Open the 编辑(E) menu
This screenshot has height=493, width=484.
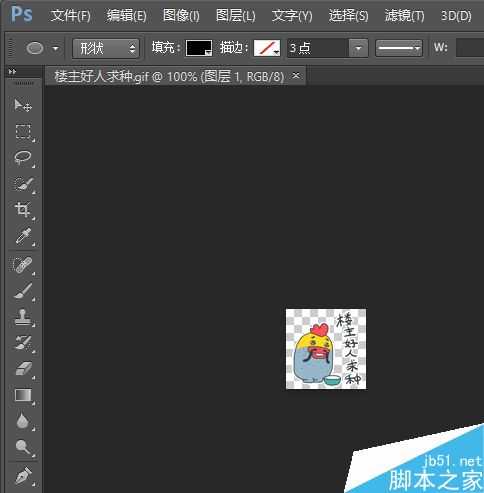coord(126,15)
